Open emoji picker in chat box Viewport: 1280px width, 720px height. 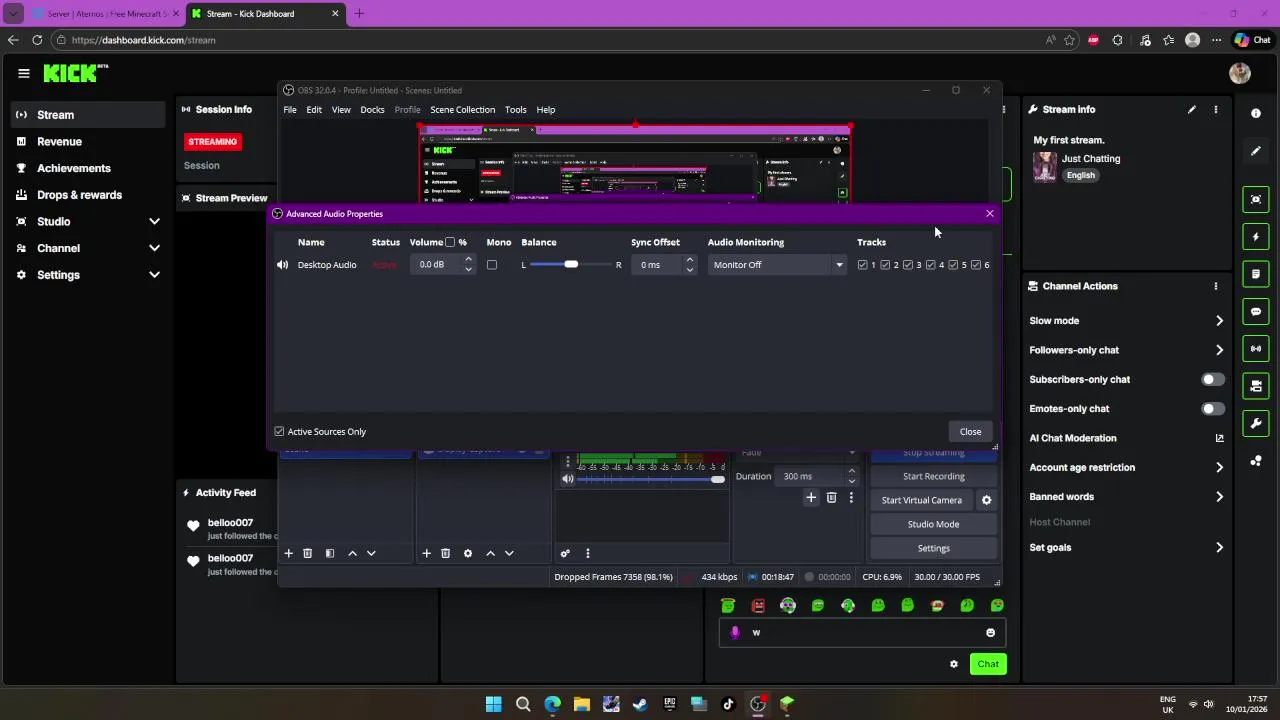[990, 632]
